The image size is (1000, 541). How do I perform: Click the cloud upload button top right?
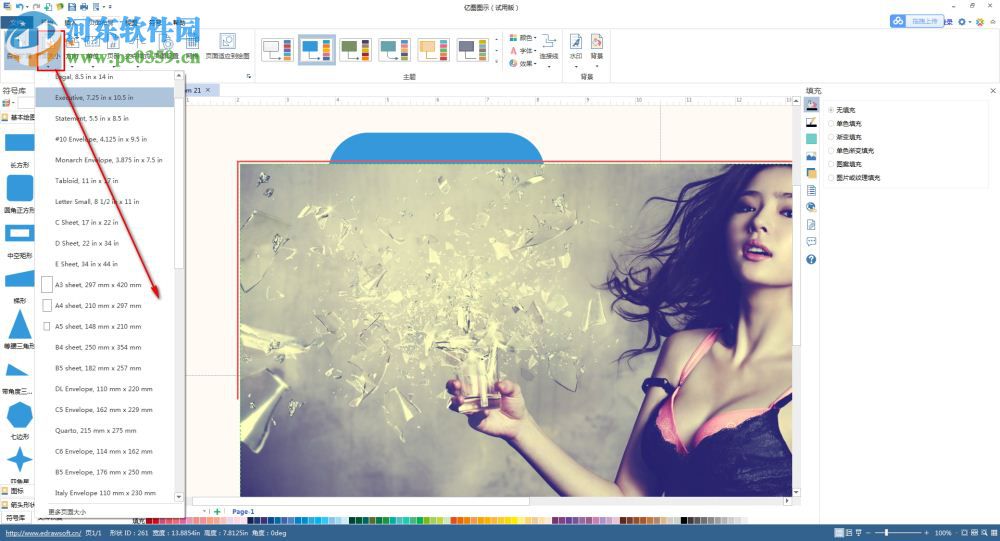click(916, 21)
